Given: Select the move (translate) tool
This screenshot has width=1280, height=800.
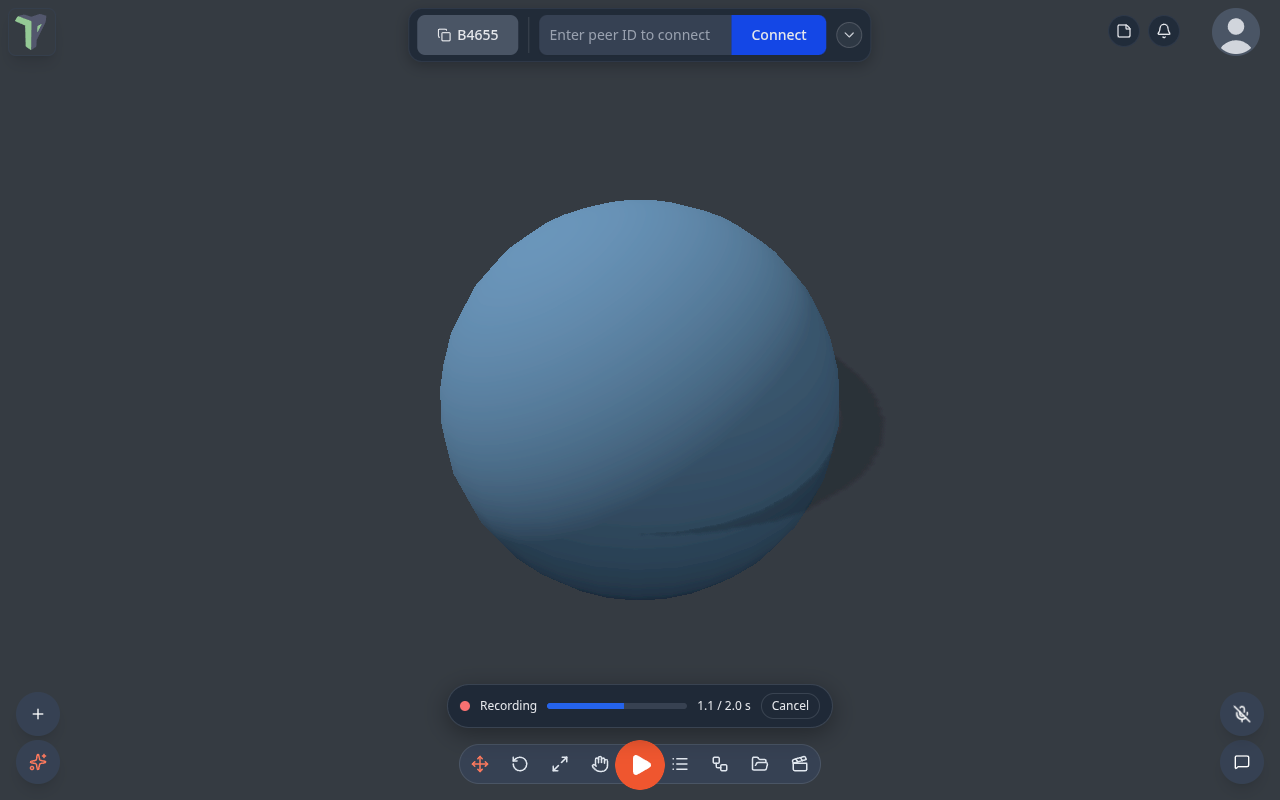Looking at the screenshot, I should pyautogui.click(x=480, y=764).
